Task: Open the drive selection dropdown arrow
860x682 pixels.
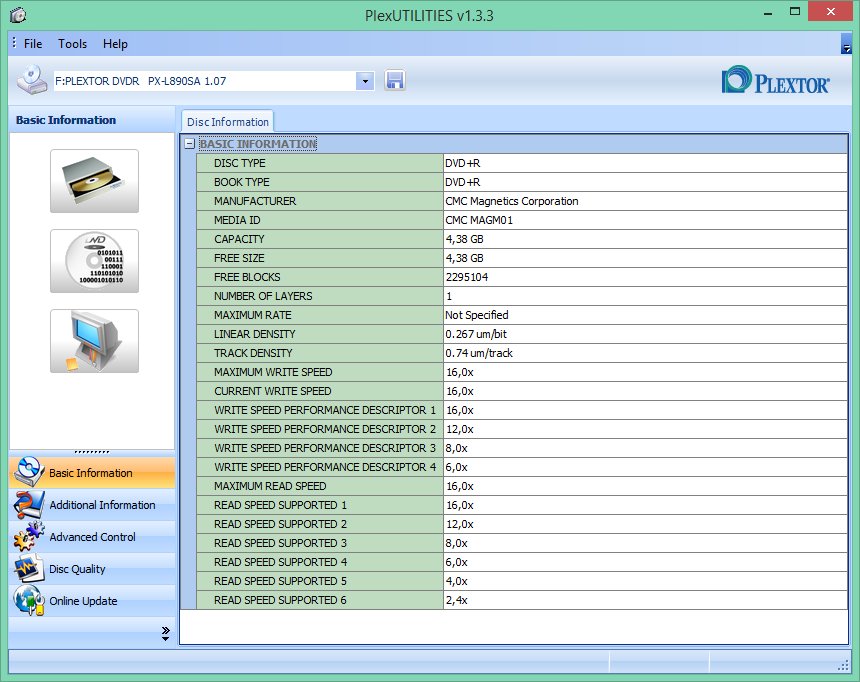Action: click(365, 81)
